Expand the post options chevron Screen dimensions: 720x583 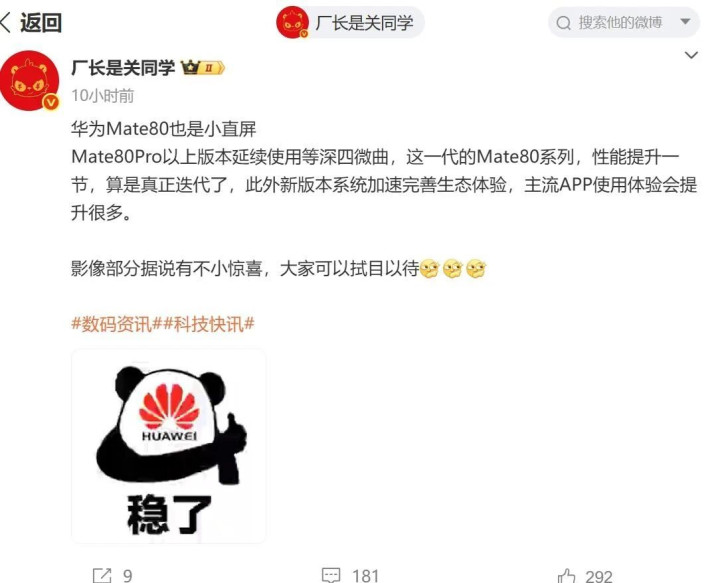tap(691, 55)
